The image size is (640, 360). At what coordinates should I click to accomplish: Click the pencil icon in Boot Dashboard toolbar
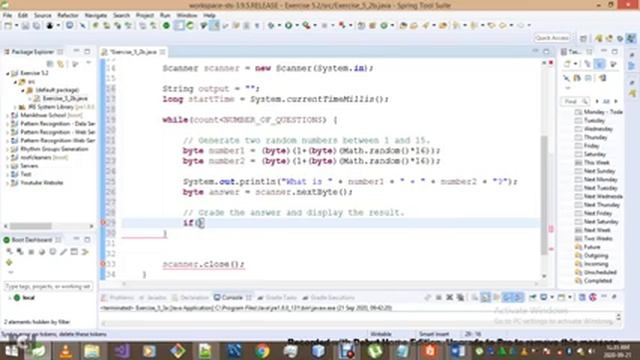click(x=63, y=252)
